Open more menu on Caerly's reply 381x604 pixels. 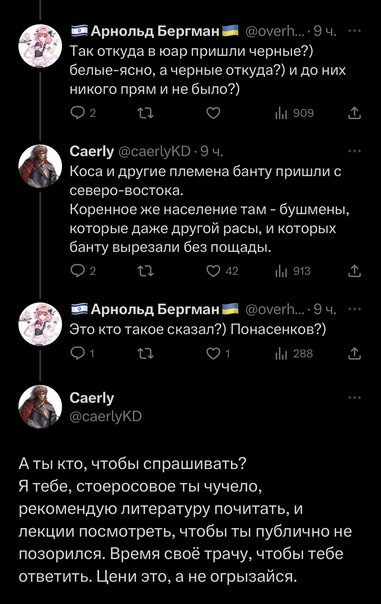click(x=354, y=151)
